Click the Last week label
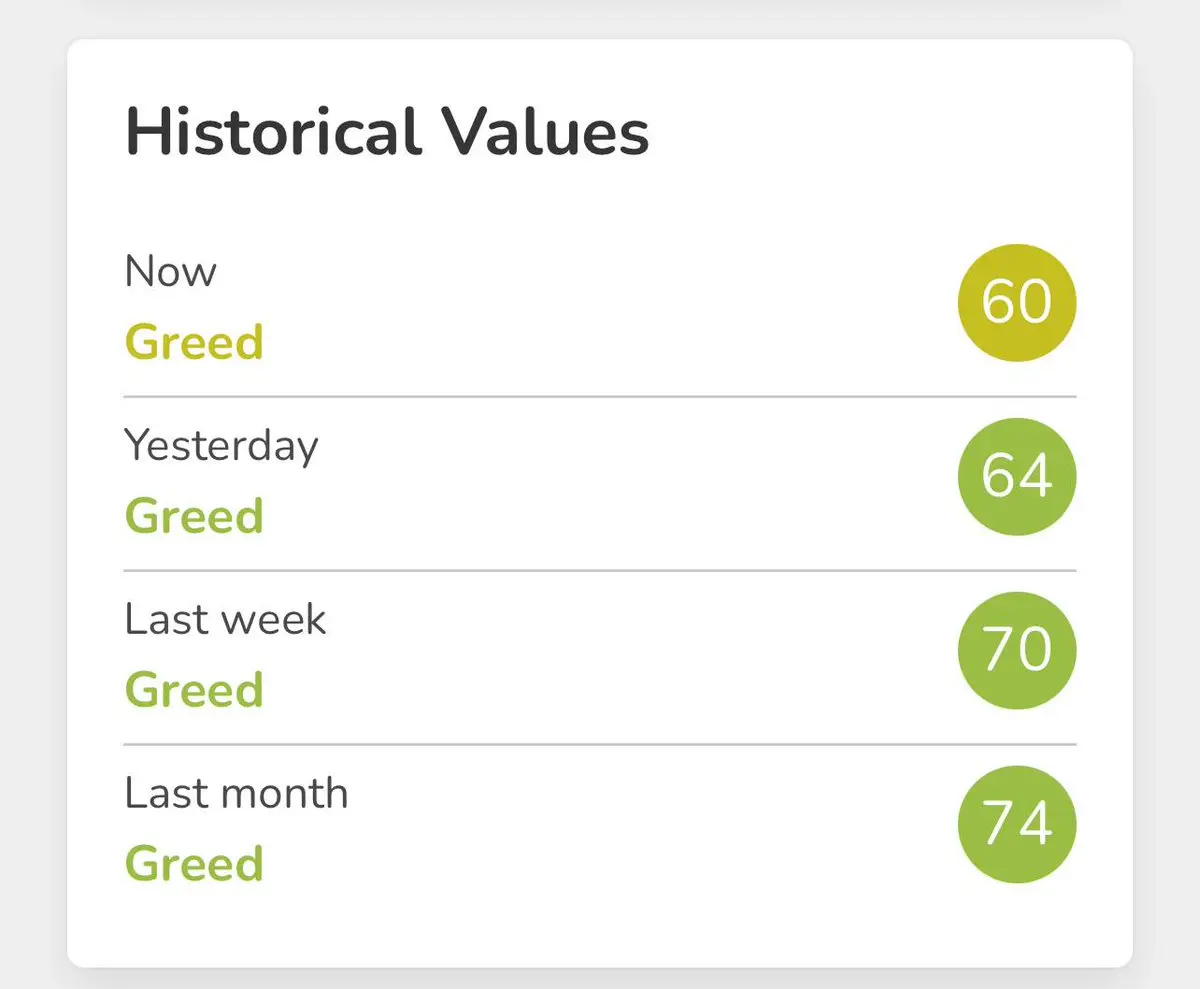Screen dimensions: 1200x989 pos(225,620)
